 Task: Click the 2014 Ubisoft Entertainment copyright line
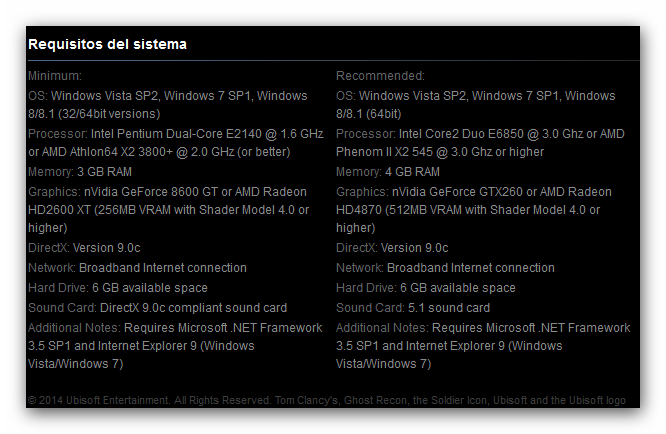(327, 400)
